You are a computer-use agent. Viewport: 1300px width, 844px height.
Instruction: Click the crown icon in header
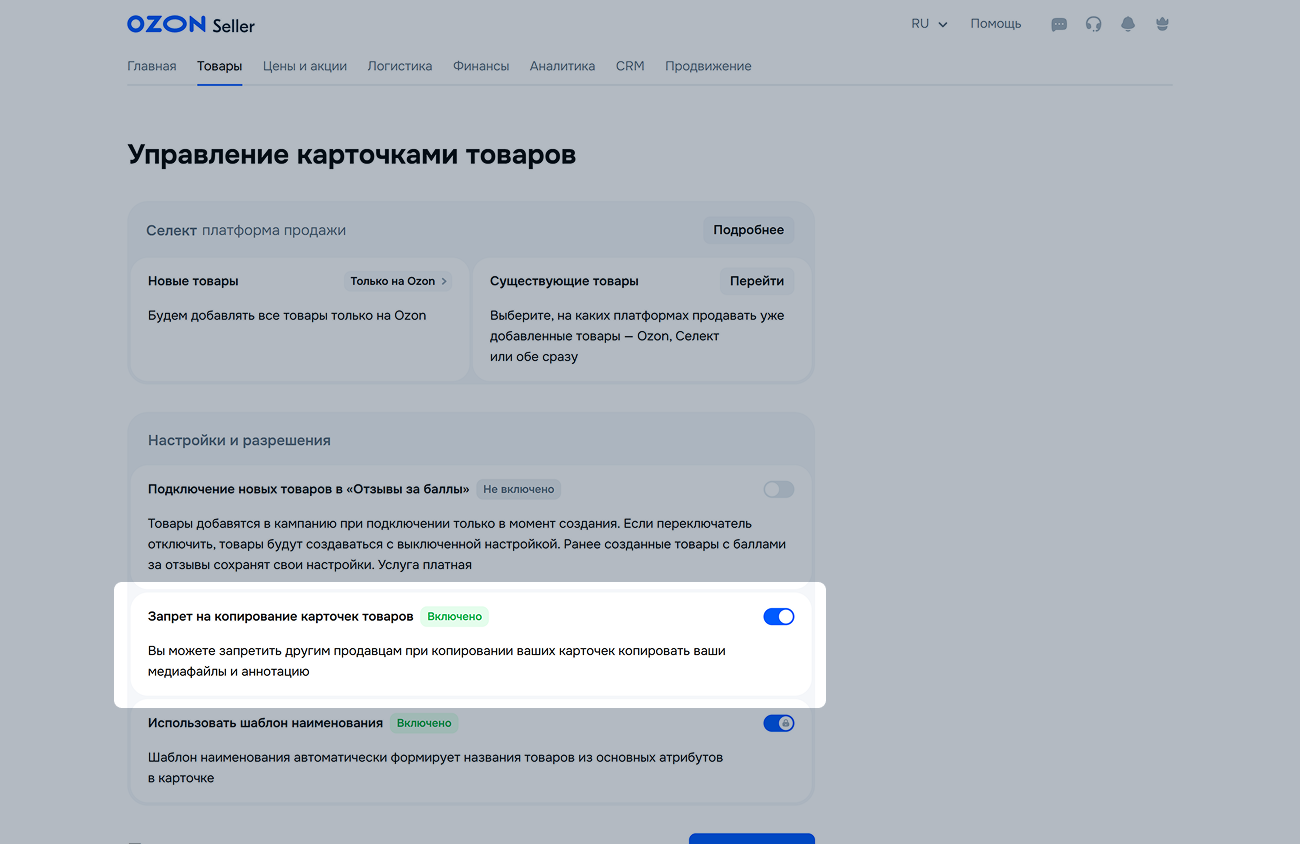pyautogui.click(x=1161, y=24)
